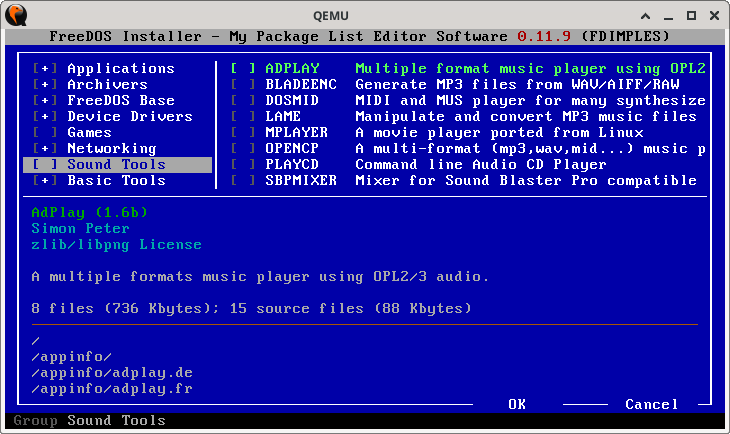The width and height of the screenshot is (730, 434).
Task: Check the PLAYCD package checkbox
Action: [243, 164]
